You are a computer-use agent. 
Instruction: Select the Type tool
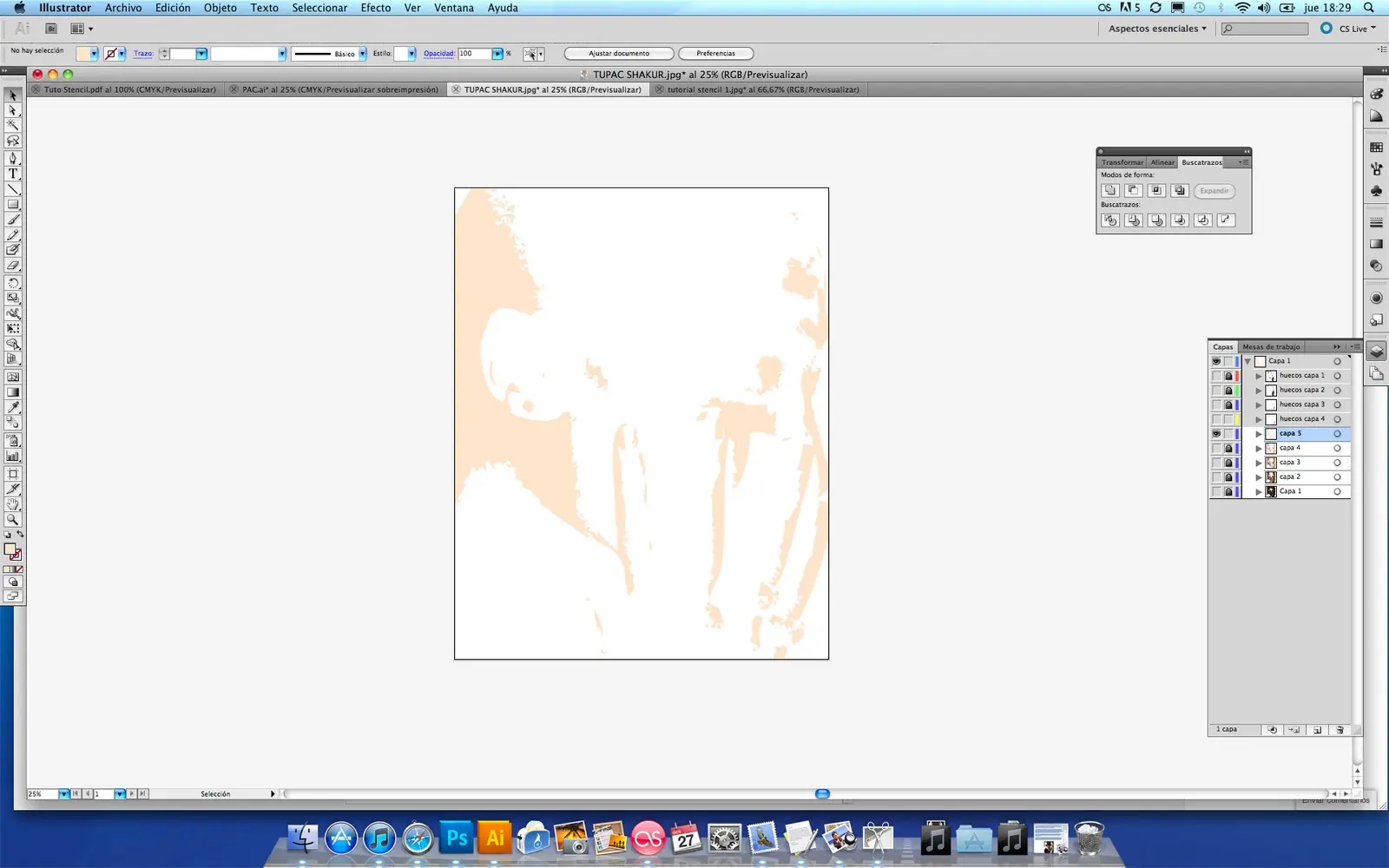13,174
